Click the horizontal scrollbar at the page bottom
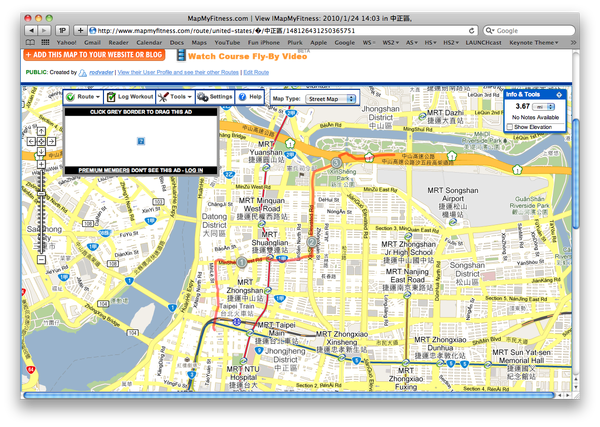 pyautogui.click(x=289, y=395)
